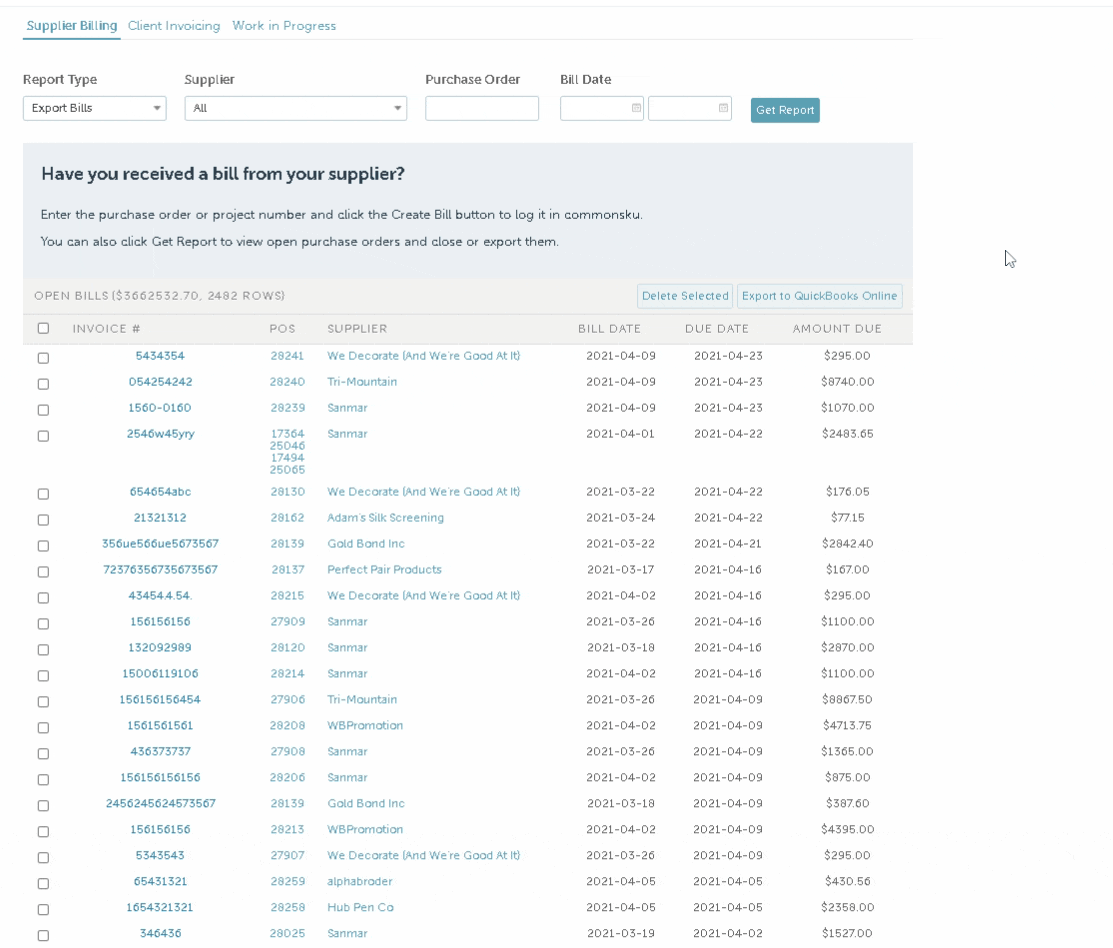Image resolution: width=1113 pixels, height=948 pixels.
Task: Select checkbox for invoice 054254242 row
Action: pyautogui.click(x=43, y=383)
